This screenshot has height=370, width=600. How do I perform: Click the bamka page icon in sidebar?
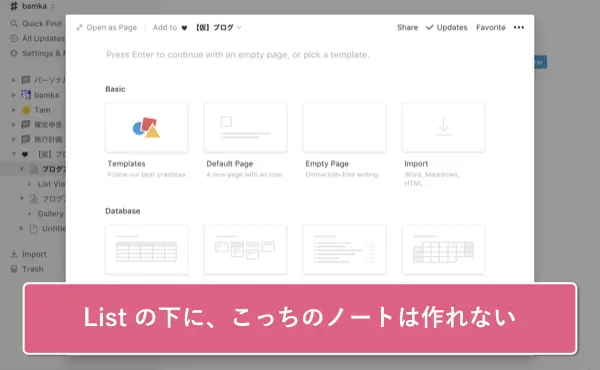coord(26,95)
